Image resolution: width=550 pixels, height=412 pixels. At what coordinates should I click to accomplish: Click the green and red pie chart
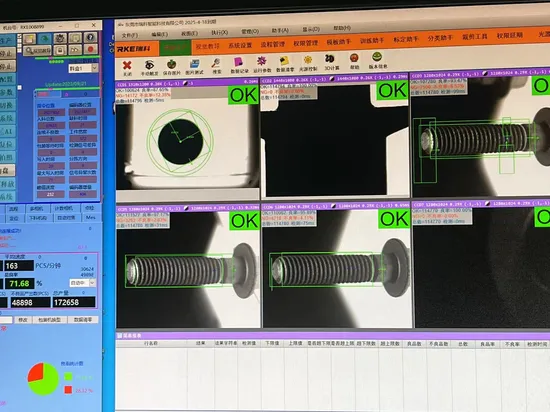43,379
